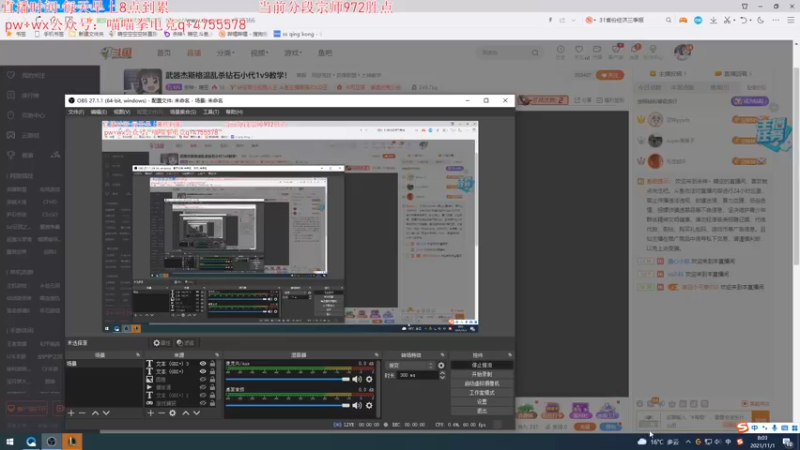Open settings gear of desktop audio channel
The height and width of the screenshot is (450, 800).
369,405
